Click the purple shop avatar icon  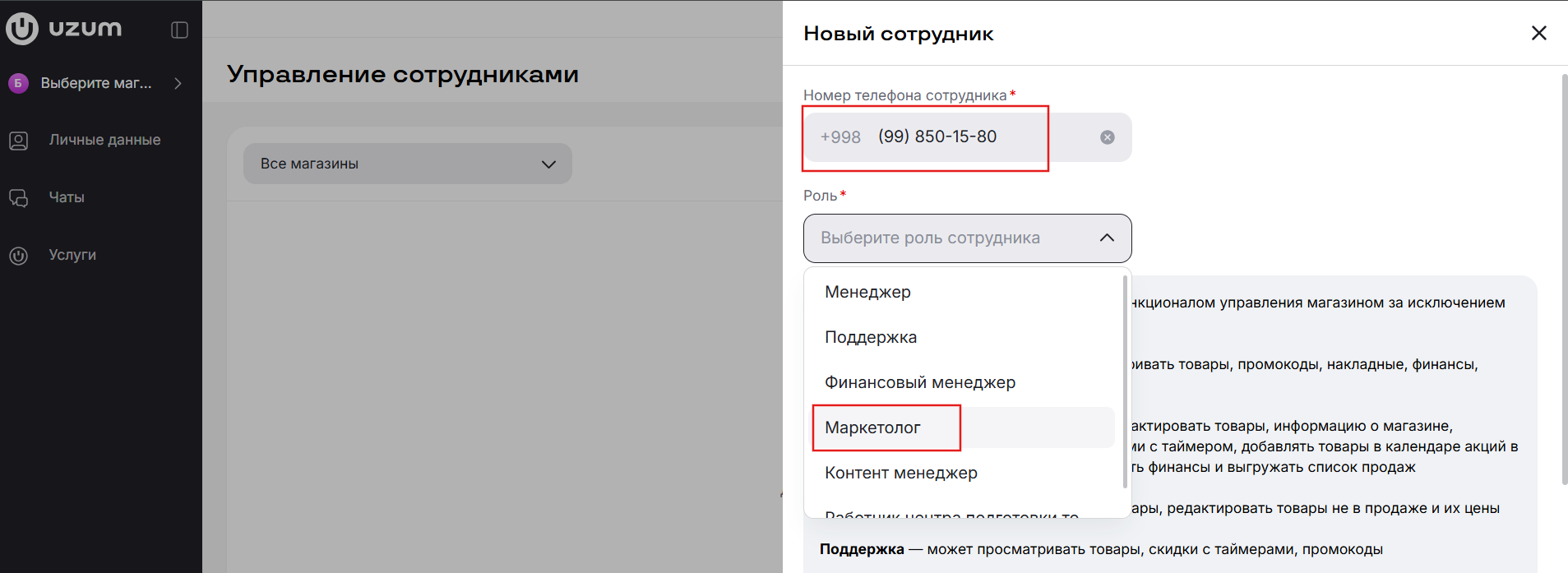(x=18, y=83)
